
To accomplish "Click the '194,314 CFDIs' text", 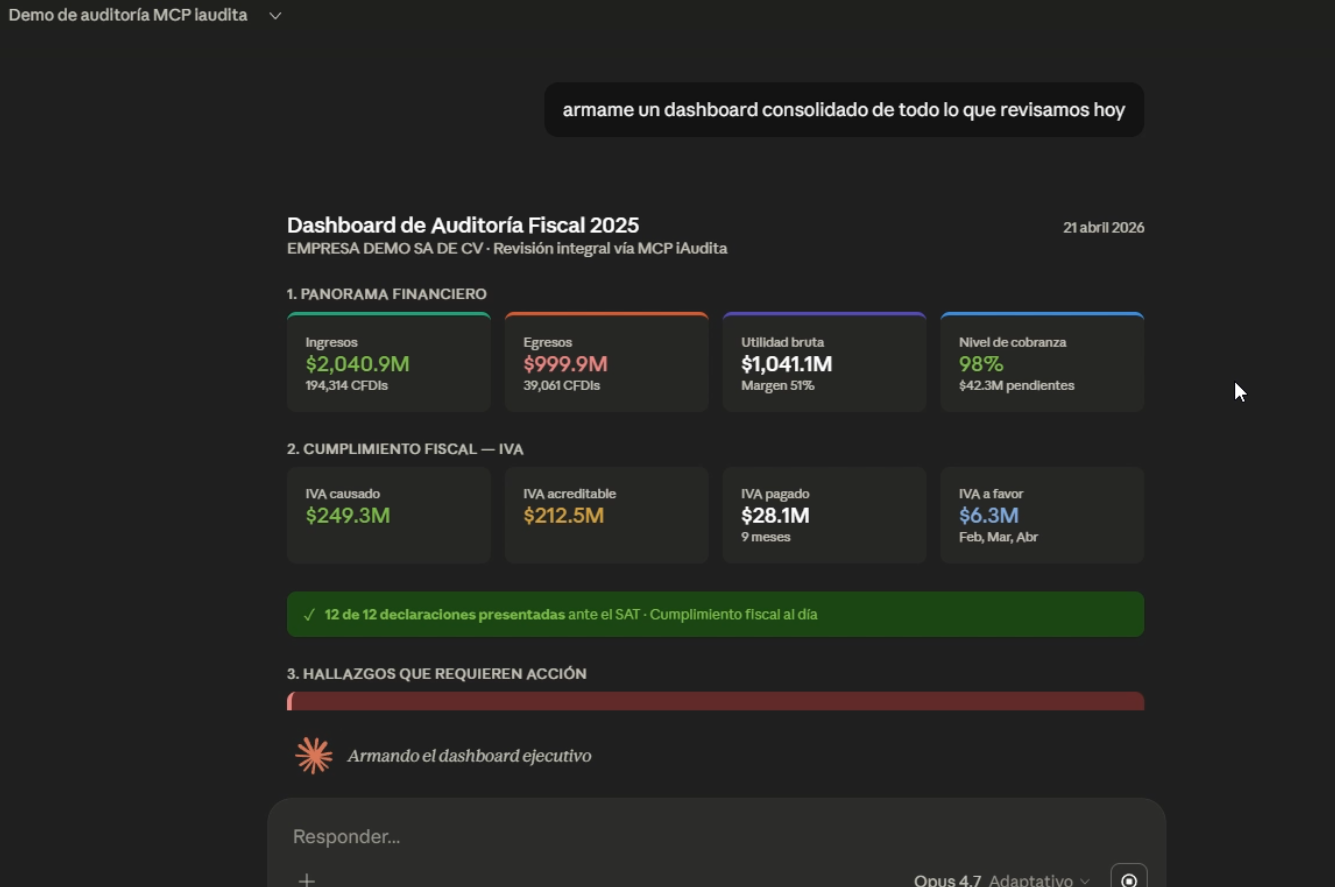I will [346, 386].
